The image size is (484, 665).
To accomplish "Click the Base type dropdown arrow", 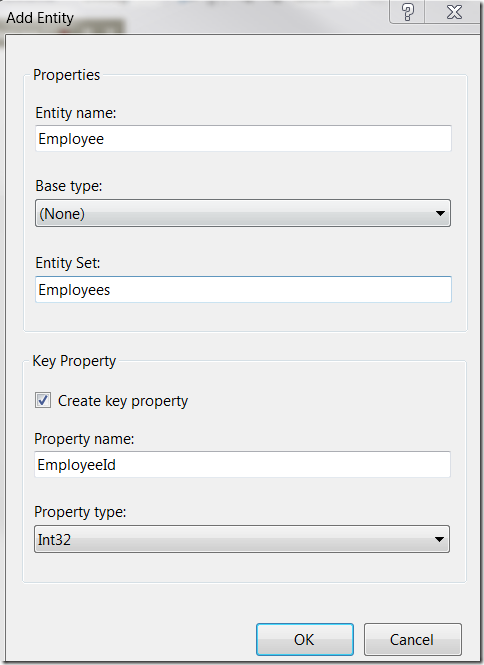I will point(440,213).
